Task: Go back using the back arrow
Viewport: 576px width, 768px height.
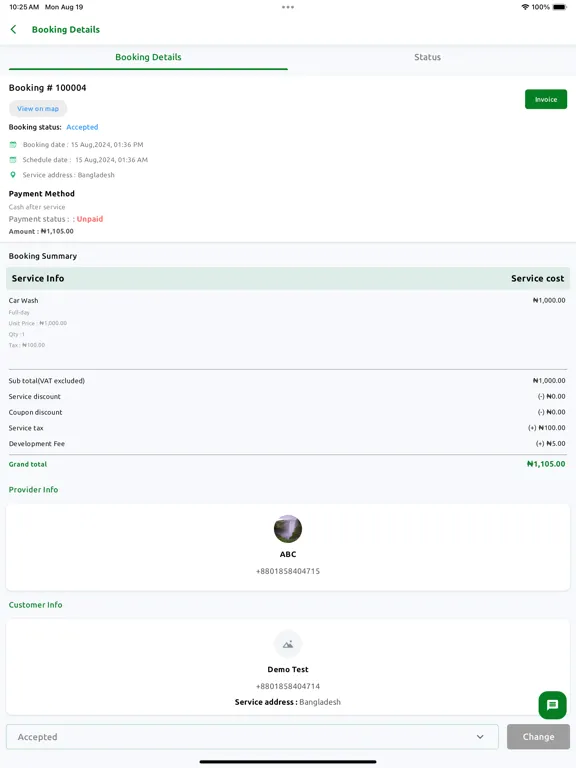Action: [x=13, y=29]
